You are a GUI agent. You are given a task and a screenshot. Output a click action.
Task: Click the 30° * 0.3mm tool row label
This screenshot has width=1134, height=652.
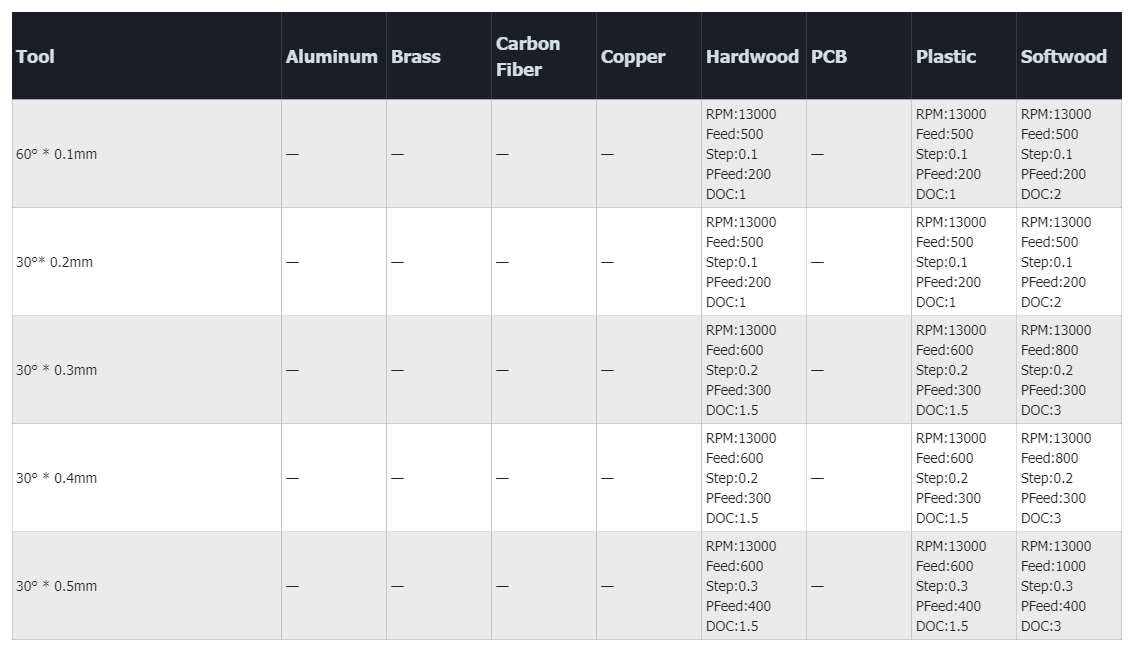click(57, 371)
